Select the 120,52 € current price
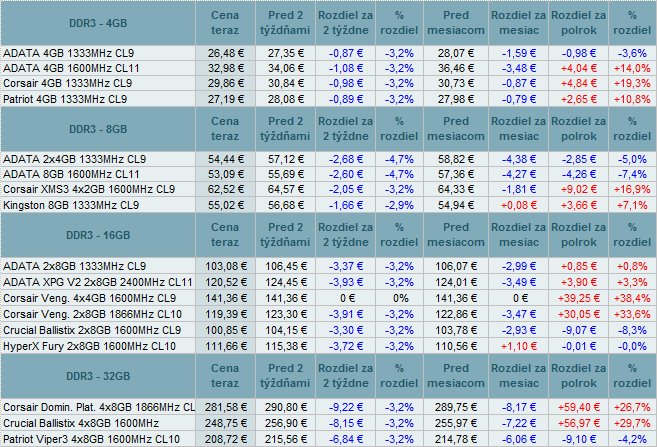The width and height of the screenshot is (657, 447). coord(225,282)
